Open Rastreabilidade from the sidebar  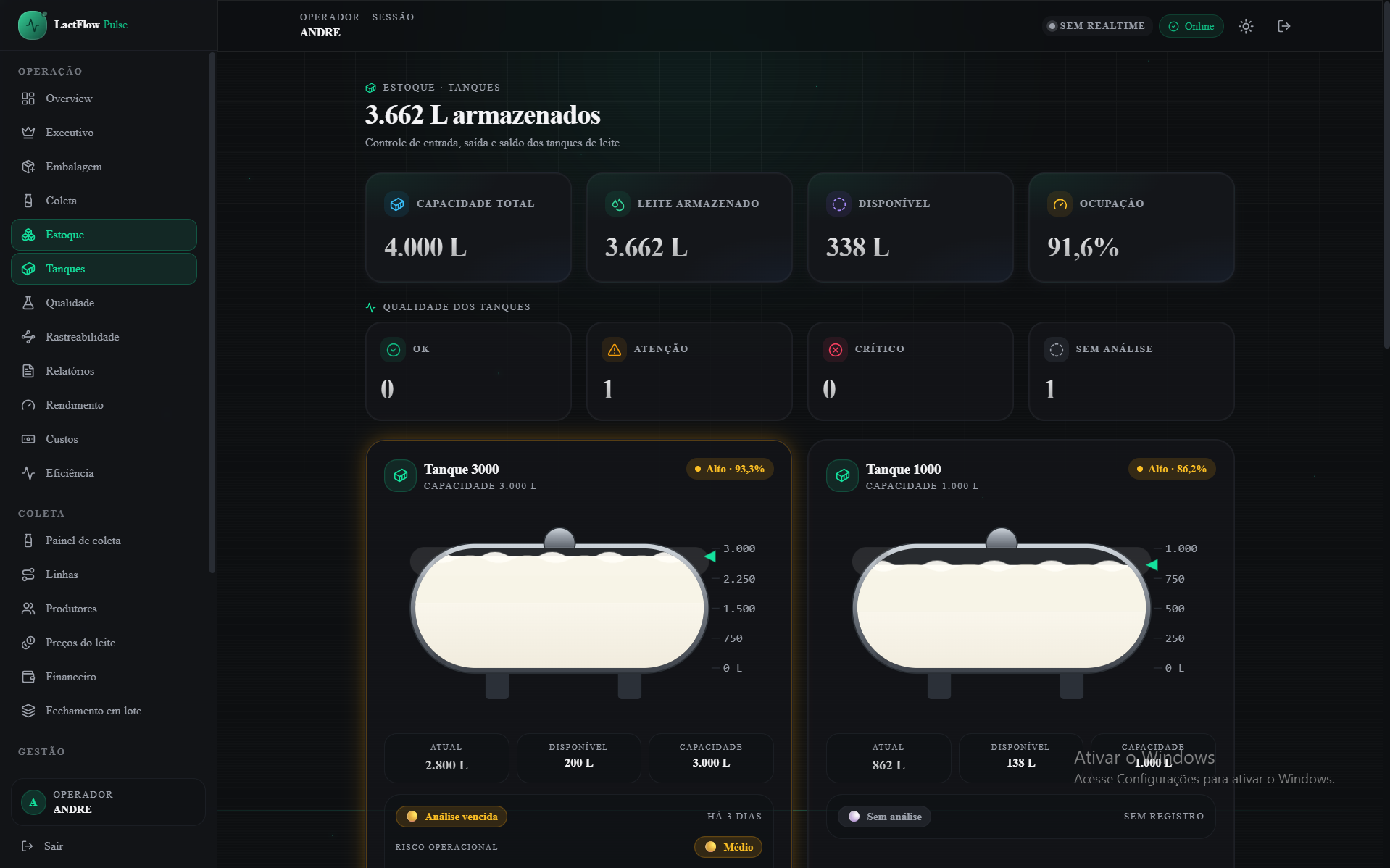104,337
